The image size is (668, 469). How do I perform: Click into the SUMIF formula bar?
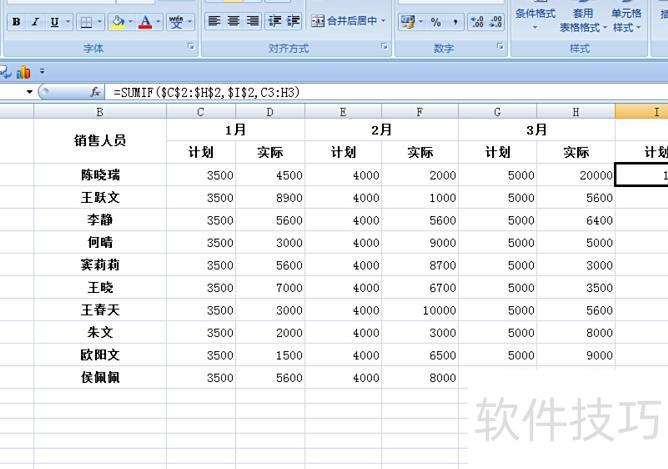[386, 92]
